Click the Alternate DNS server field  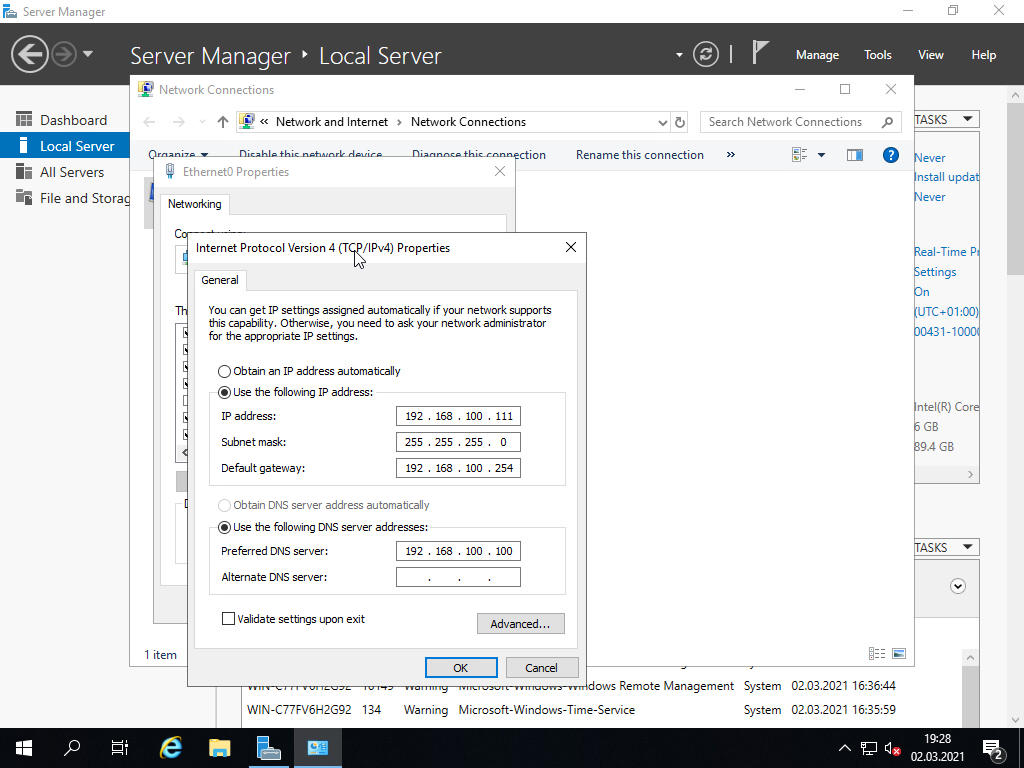[458, 576]
